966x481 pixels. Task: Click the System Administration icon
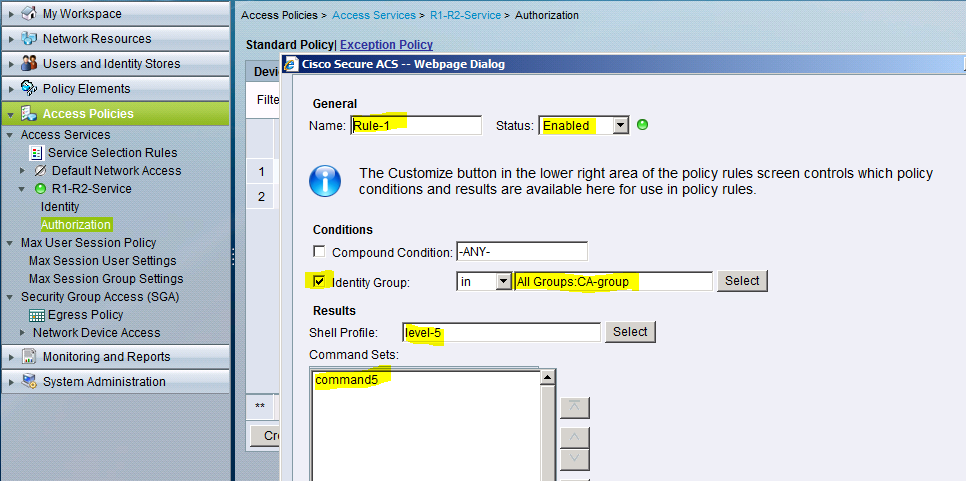(x=29, y=382)
